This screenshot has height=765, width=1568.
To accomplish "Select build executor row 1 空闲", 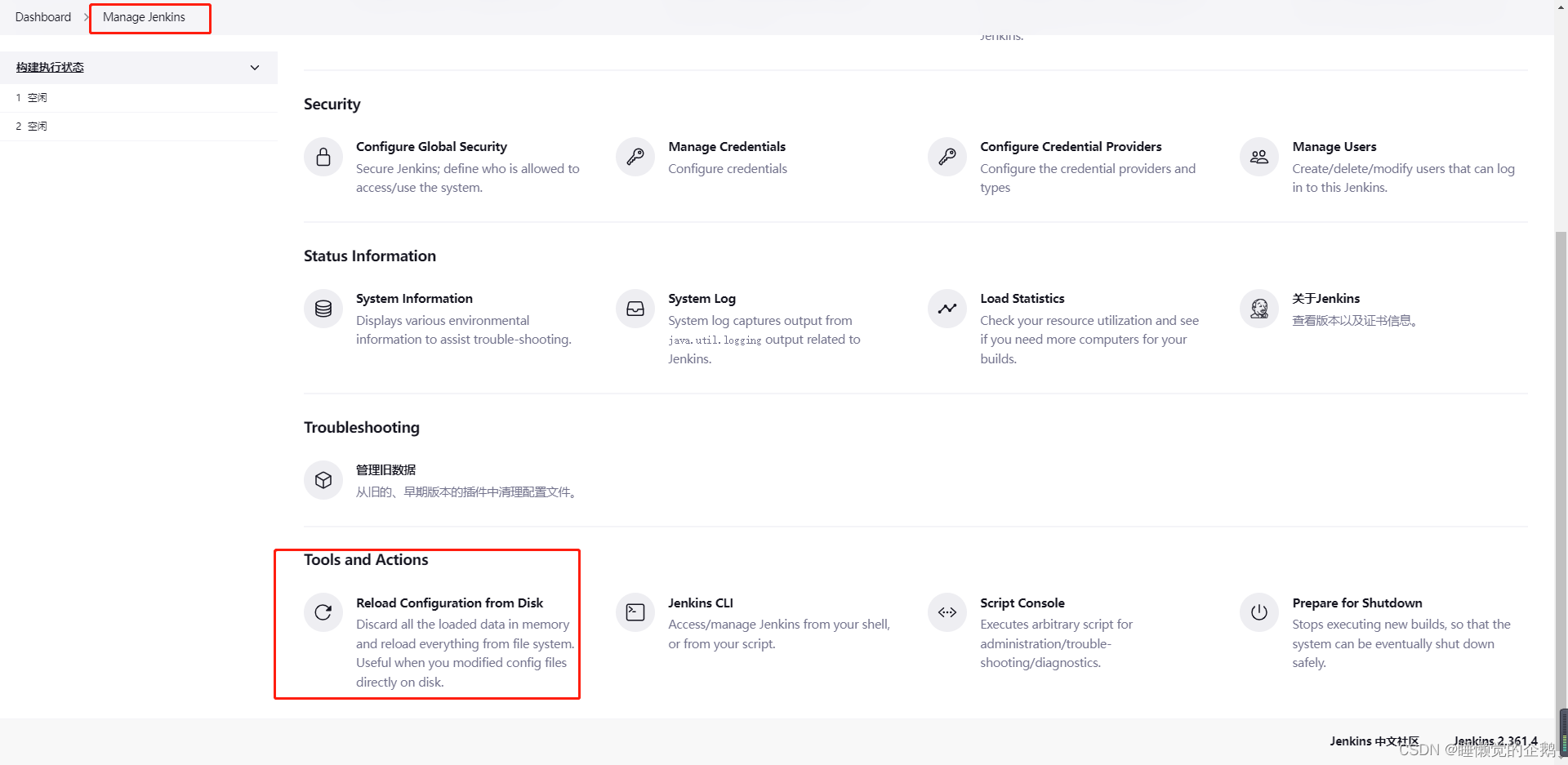I will coord(139,98).
